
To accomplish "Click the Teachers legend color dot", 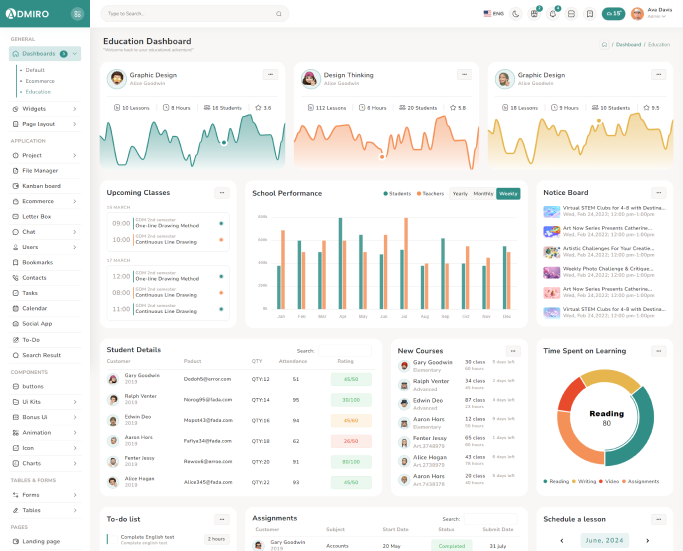I will tap(418, 193).
